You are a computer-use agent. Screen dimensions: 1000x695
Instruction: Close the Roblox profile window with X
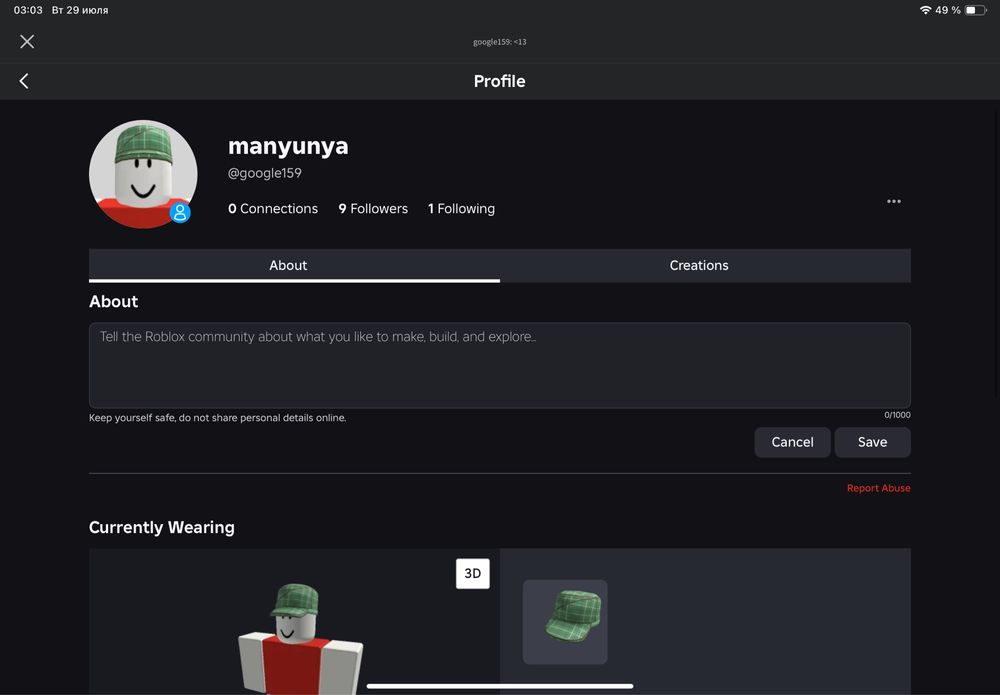point(27,41)
